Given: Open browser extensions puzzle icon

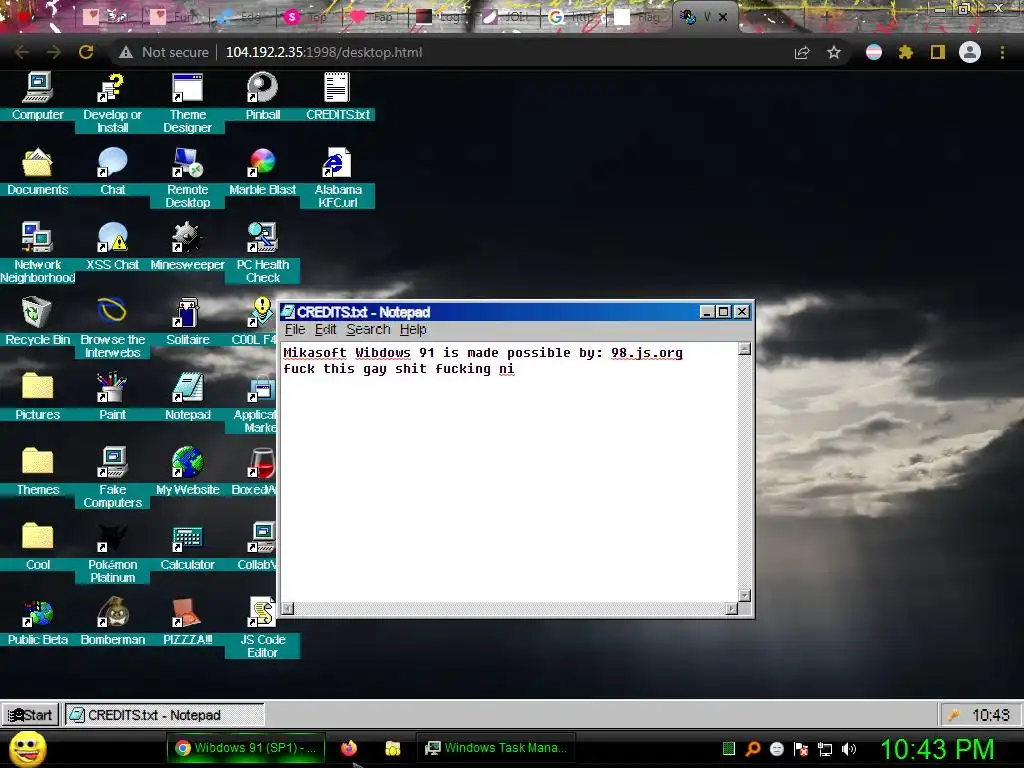Looking at the screenshot, I should point(905,52).
